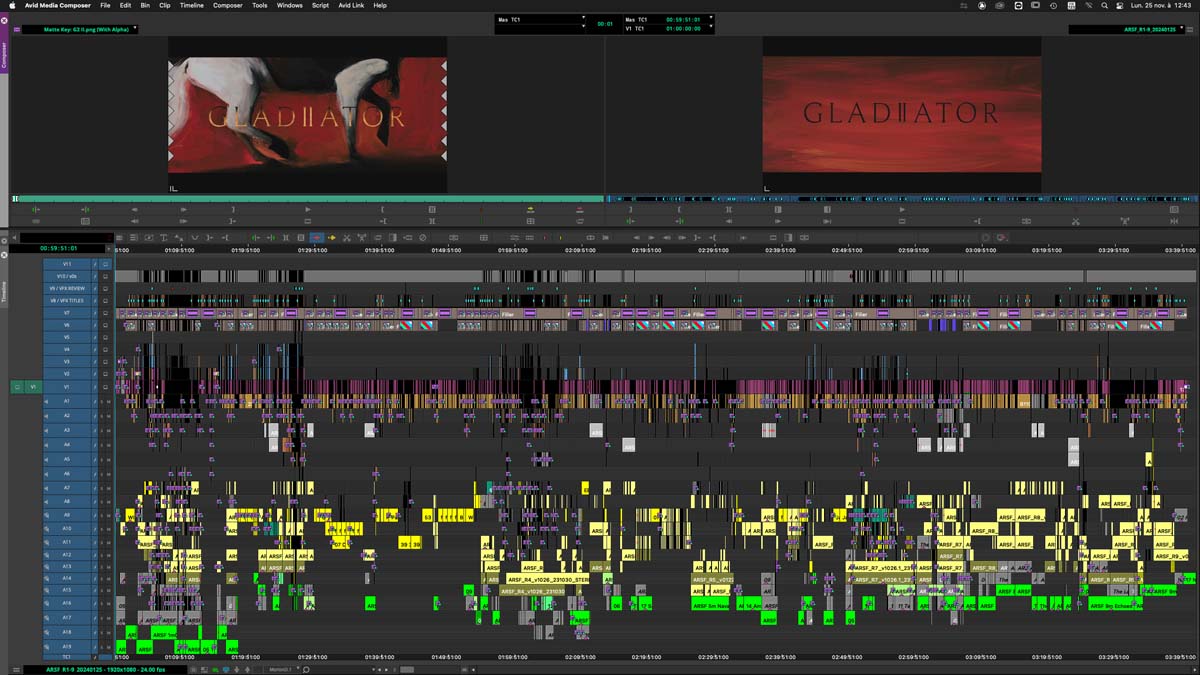Viewport: 1200px width, 675px height.
Task: Open the ARSF R1-9_20240125 record clip menu
Action: coord(1129,29)
